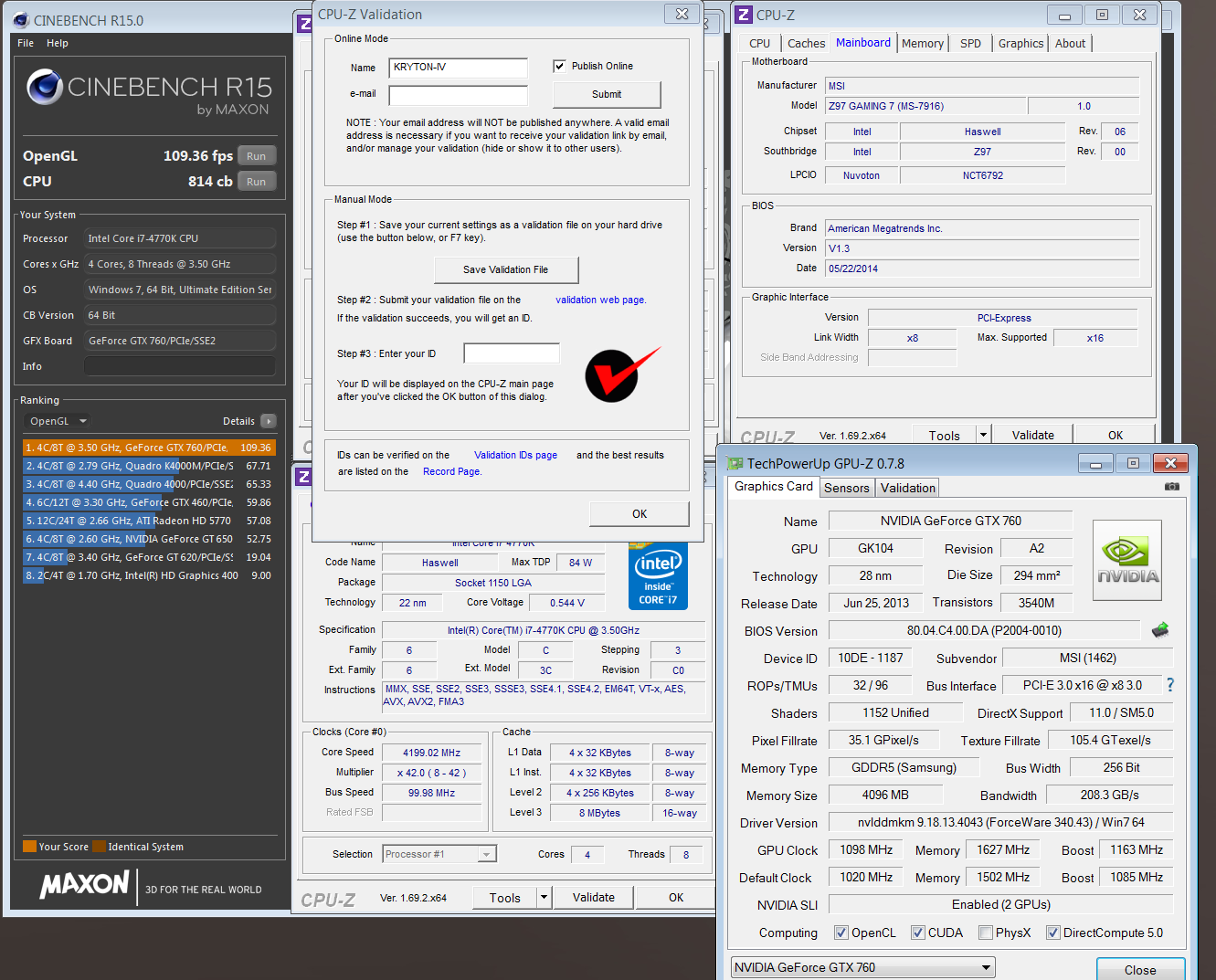The width and height of the screenshot is (1216, 980).
Task: Switch to the Caches tab
Action: tap(806, 43)
